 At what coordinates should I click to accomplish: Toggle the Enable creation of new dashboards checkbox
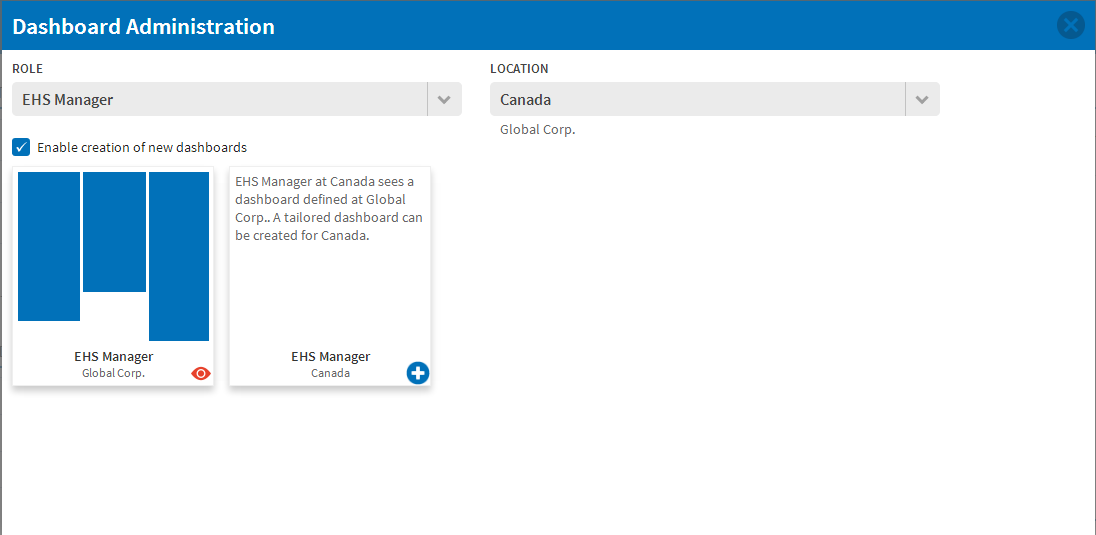pos(21,147)
